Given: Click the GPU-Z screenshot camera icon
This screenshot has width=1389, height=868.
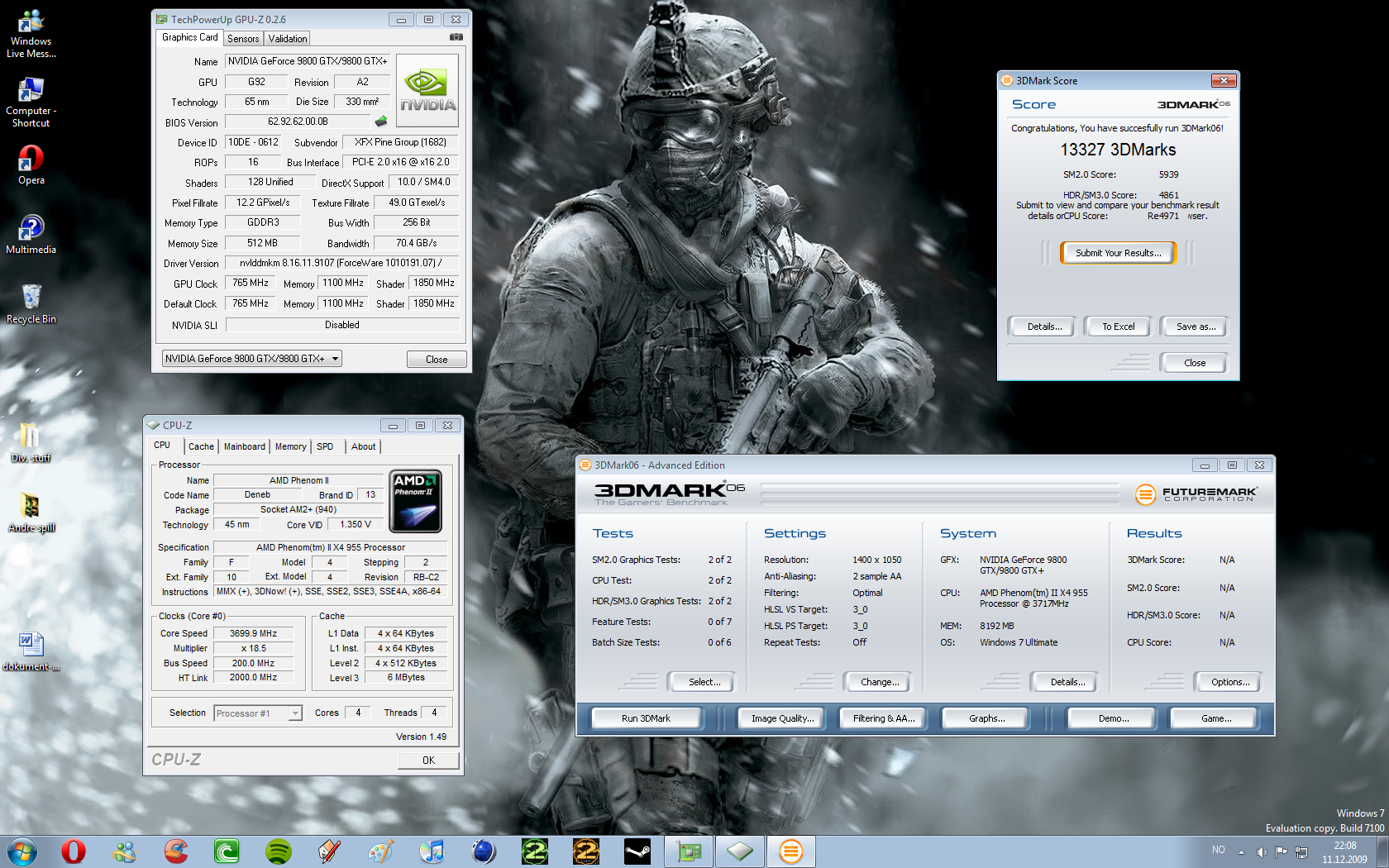Looking at the screenshot, I should (456, 37).
